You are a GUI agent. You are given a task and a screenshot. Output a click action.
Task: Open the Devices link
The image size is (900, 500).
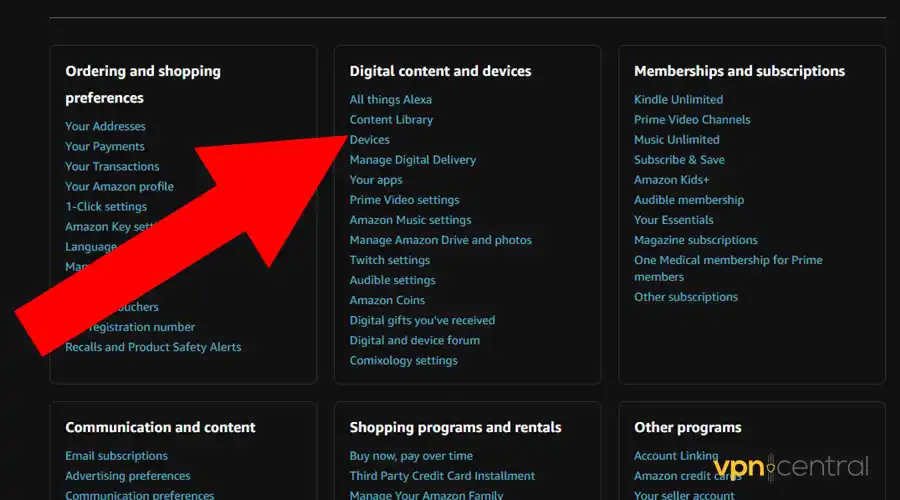(369, 140)
